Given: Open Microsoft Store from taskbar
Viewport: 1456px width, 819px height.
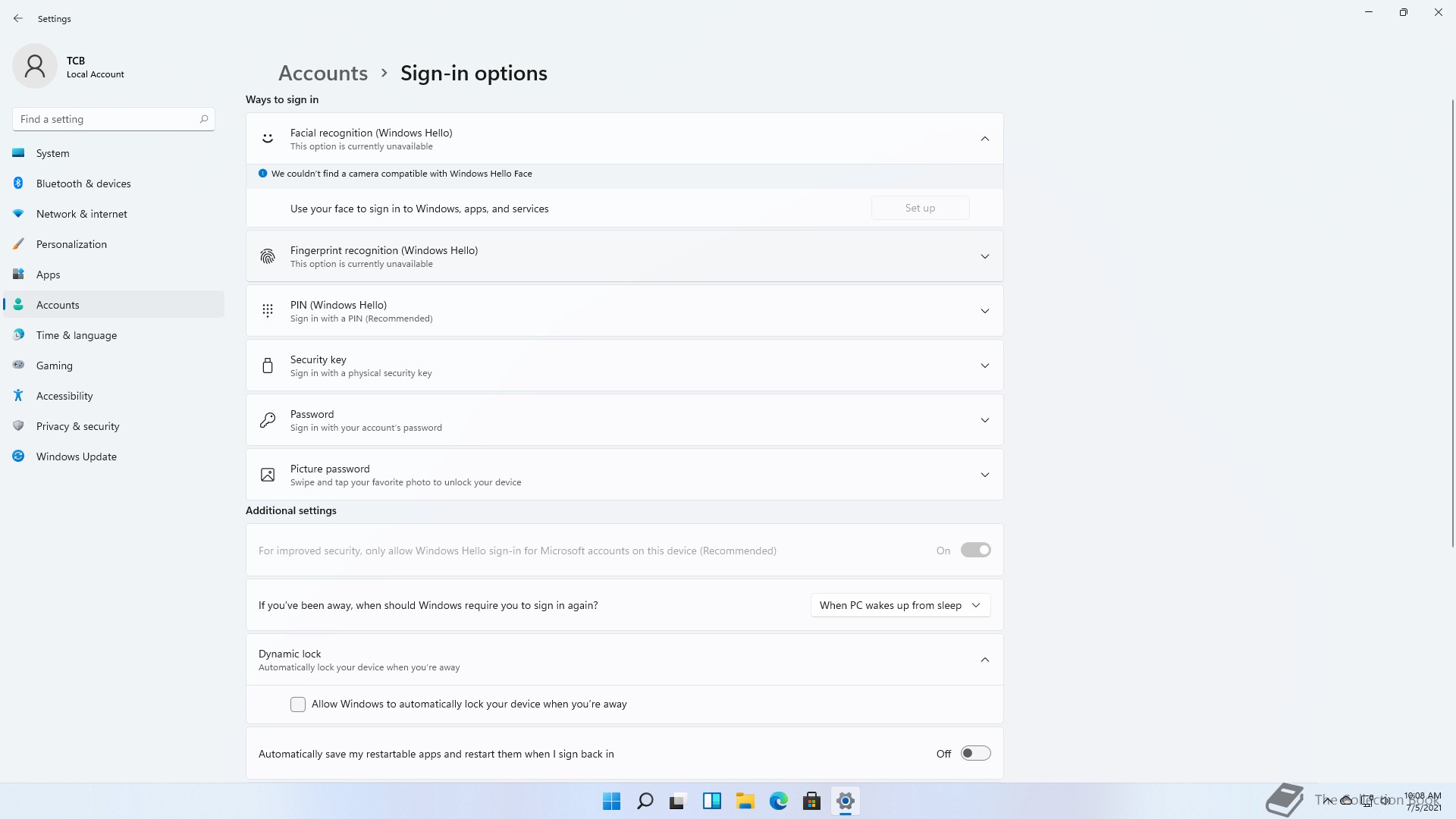Looking at the screenshot, I should [811, 801].
